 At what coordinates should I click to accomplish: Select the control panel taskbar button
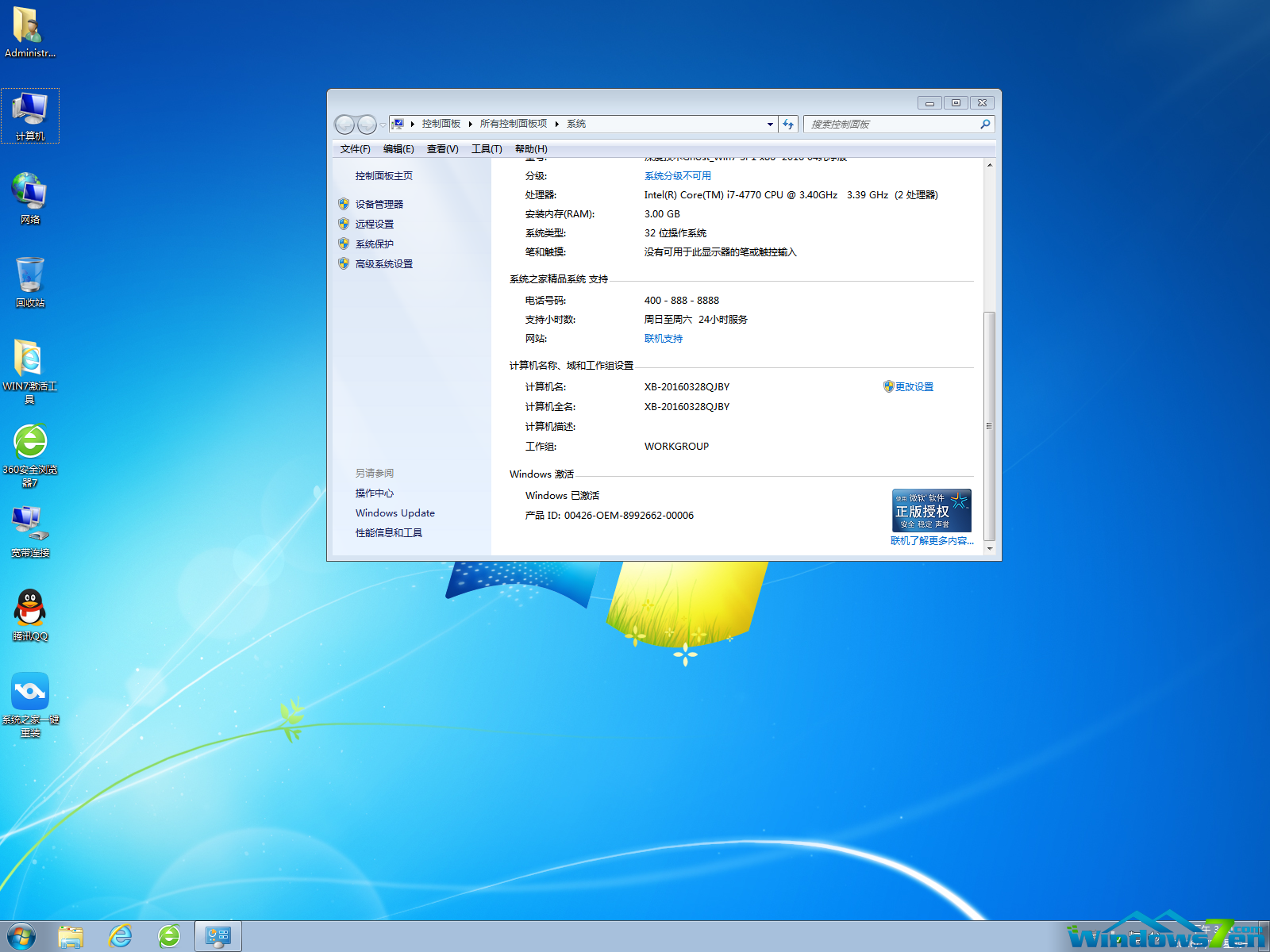pyautogui.click(x=218, y=937)
